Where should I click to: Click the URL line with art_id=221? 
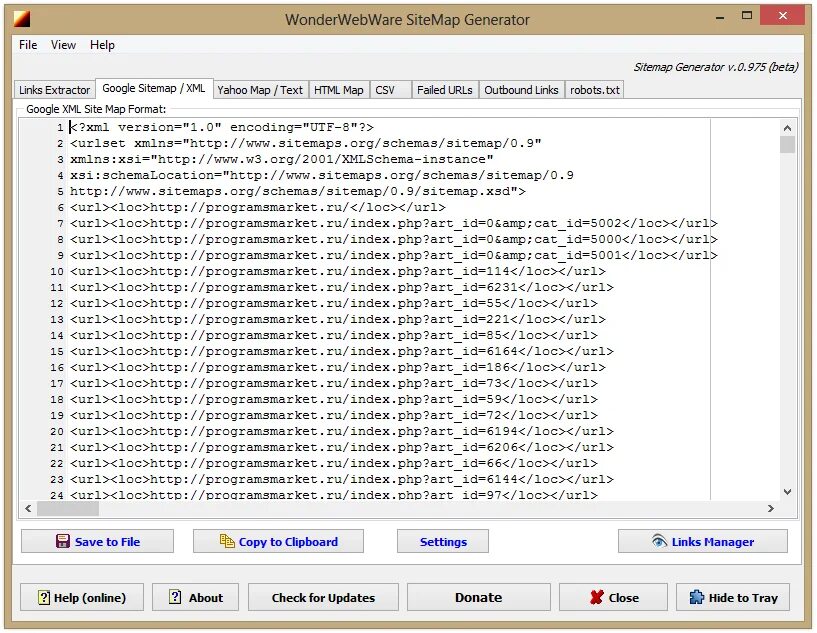pyautogui.click(x=338, y=319)
